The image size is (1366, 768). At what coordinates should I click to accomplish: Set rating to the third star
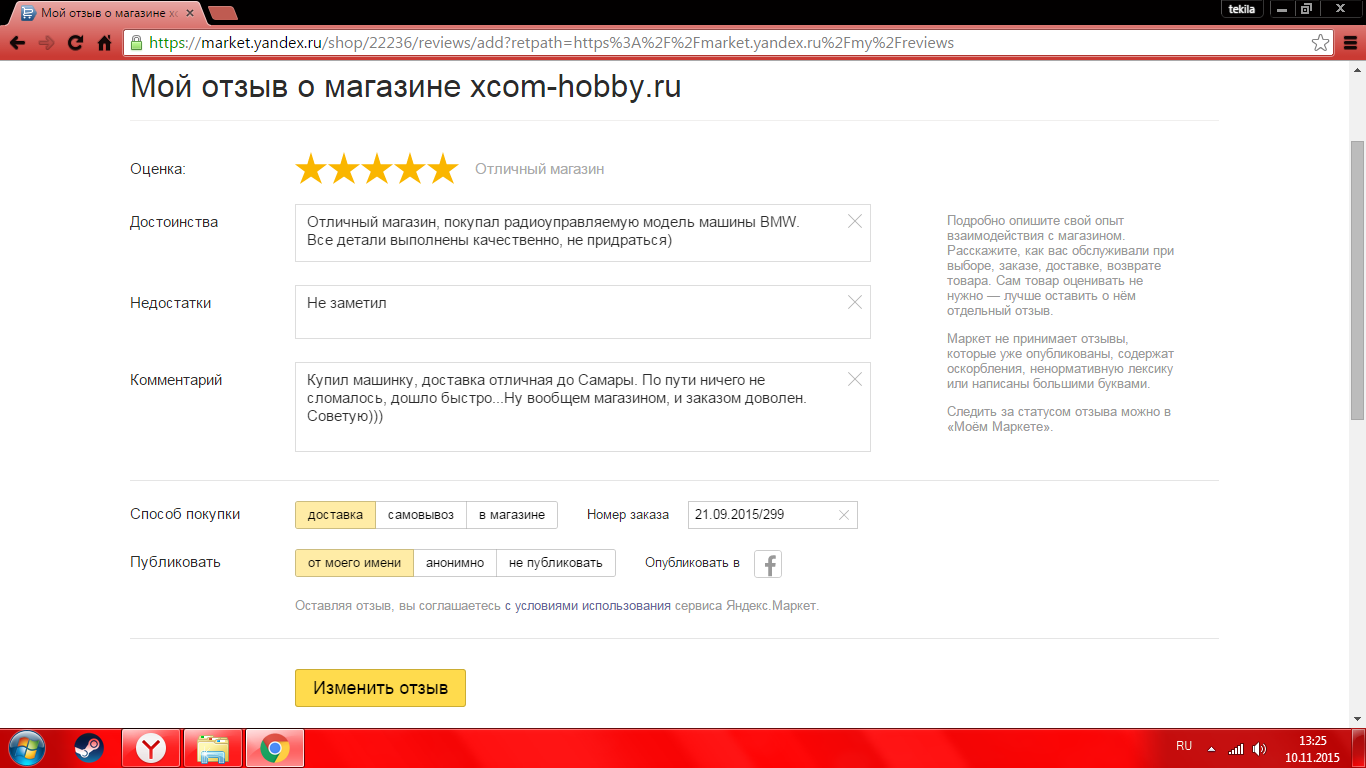point(377,169)
